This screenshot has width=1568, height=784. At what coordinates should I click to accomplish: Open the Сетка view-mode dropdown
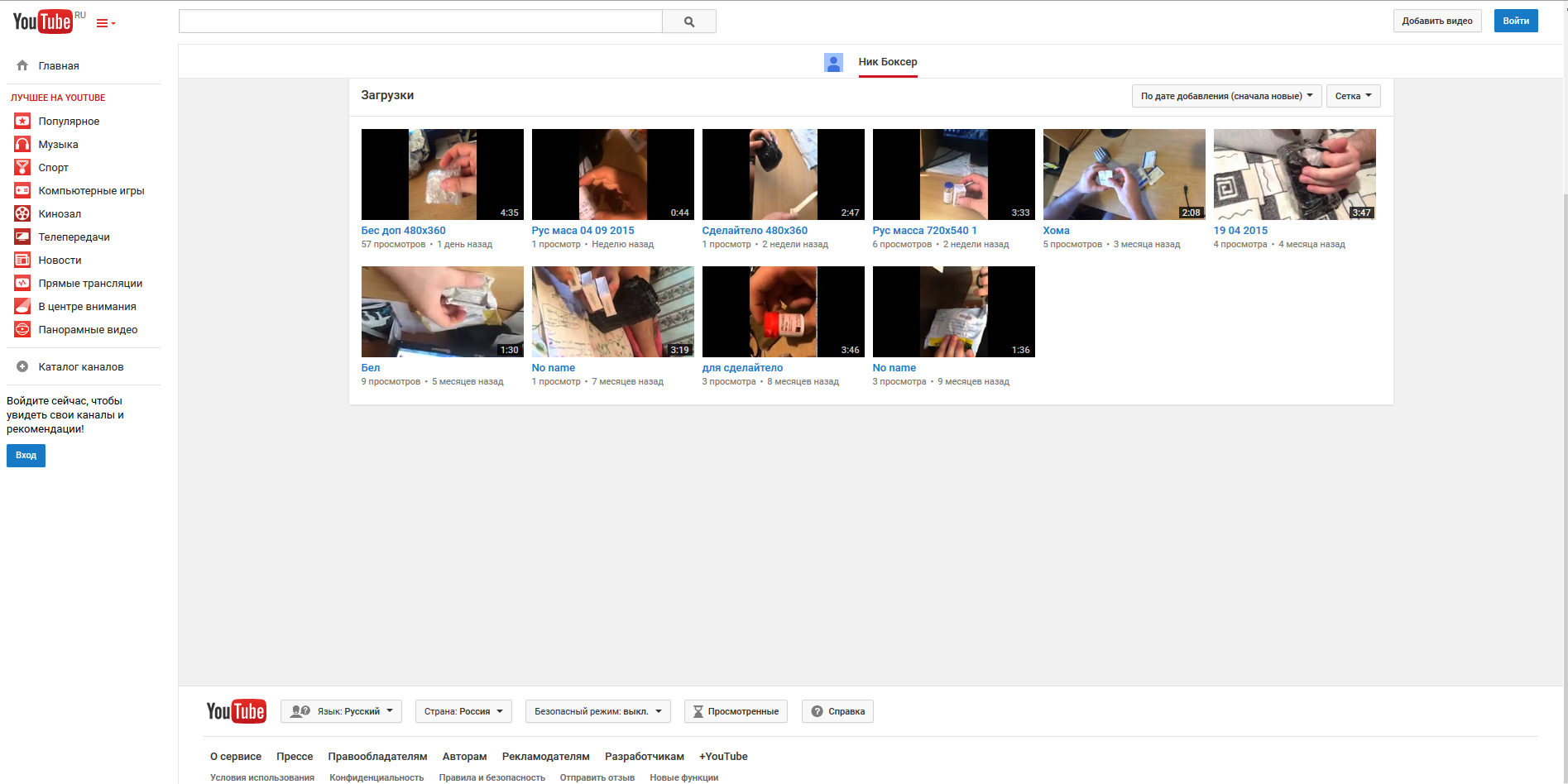(x=1353, y=96)
